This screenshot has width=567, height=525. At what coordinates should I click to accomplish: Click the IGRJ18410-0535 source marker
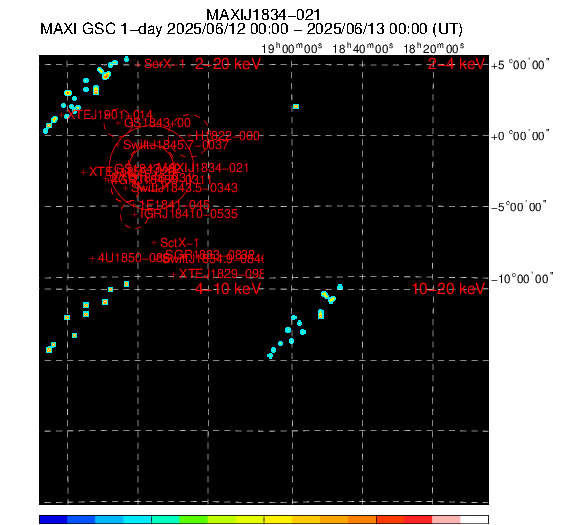coord(134,214)
